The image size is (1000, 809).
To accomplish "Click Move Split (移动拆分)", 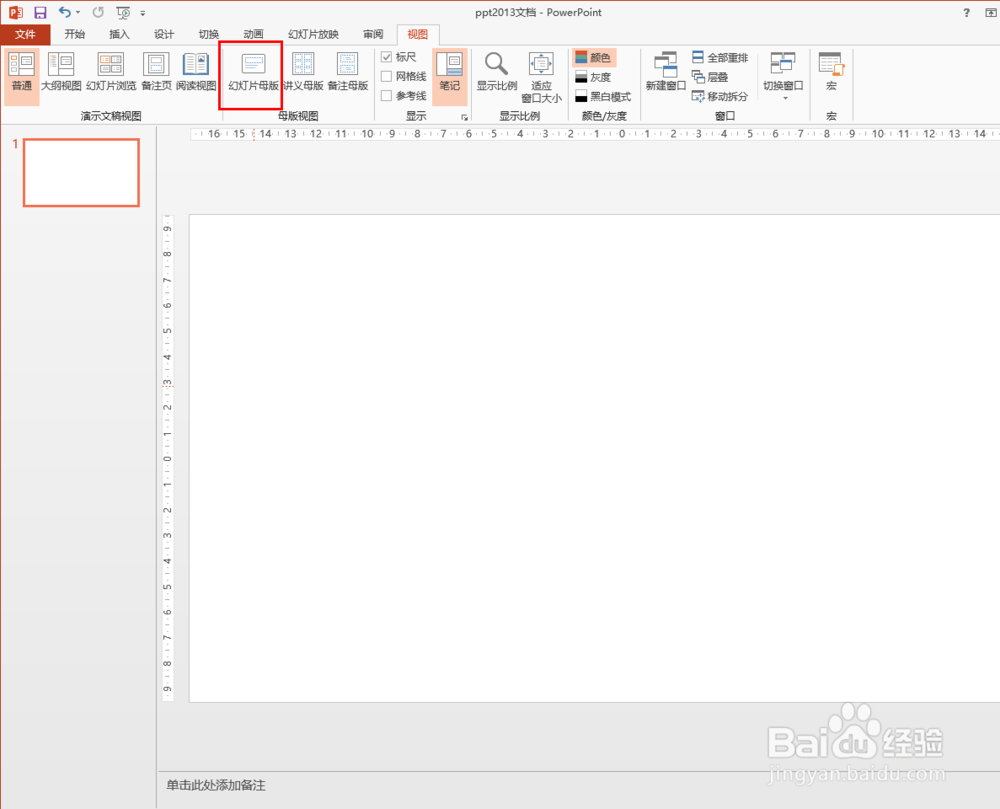I will pyautogui.click(x=719, y=96).
